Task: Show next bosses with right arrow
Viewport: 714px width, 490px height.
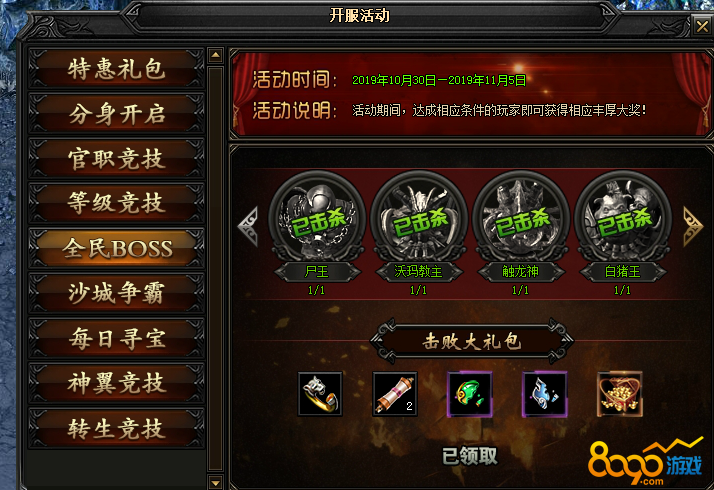Action: pyautogui.click(x=692, y=226)
